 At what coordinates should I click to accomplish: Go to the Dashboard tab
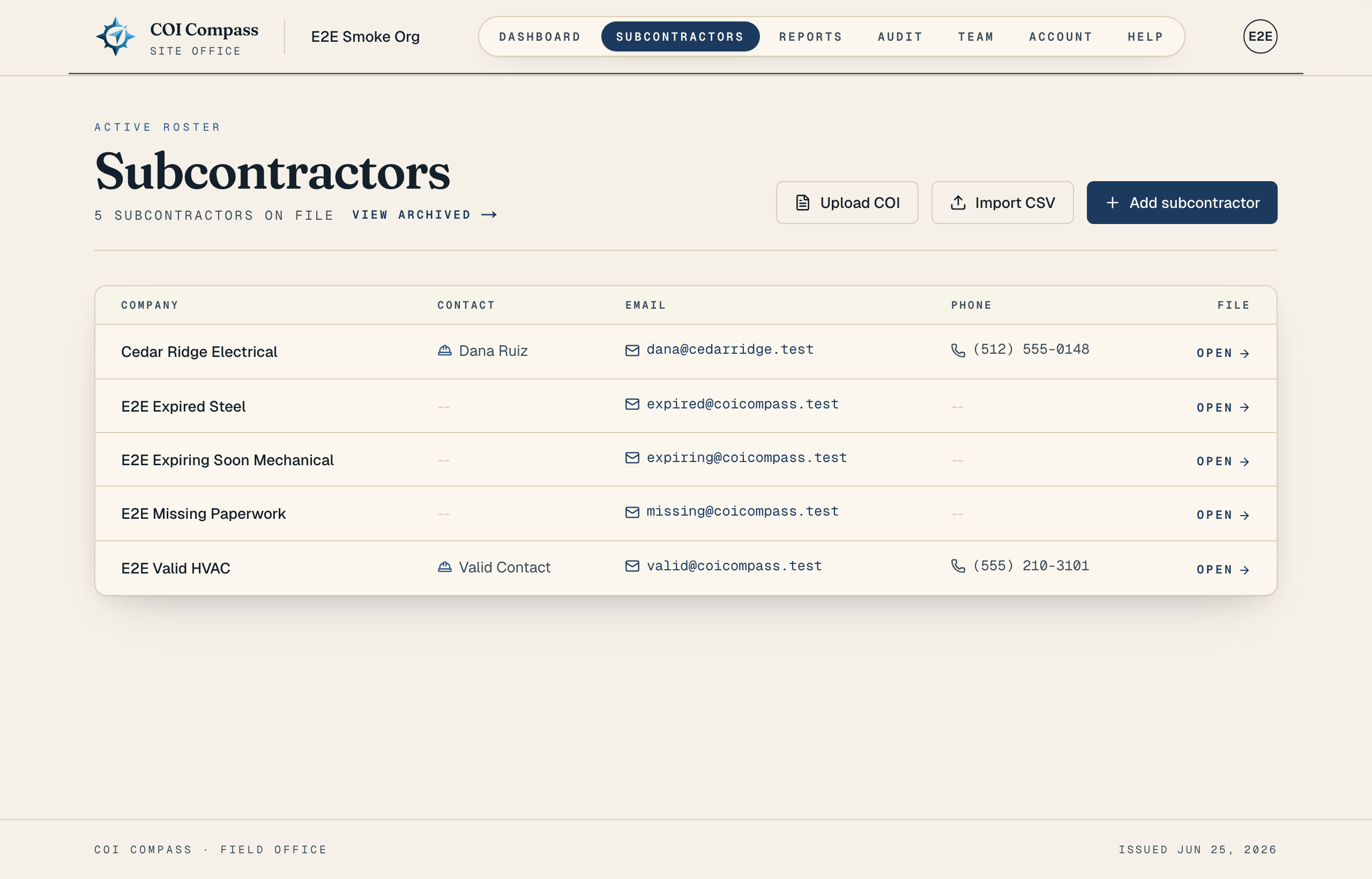point(540,36)
